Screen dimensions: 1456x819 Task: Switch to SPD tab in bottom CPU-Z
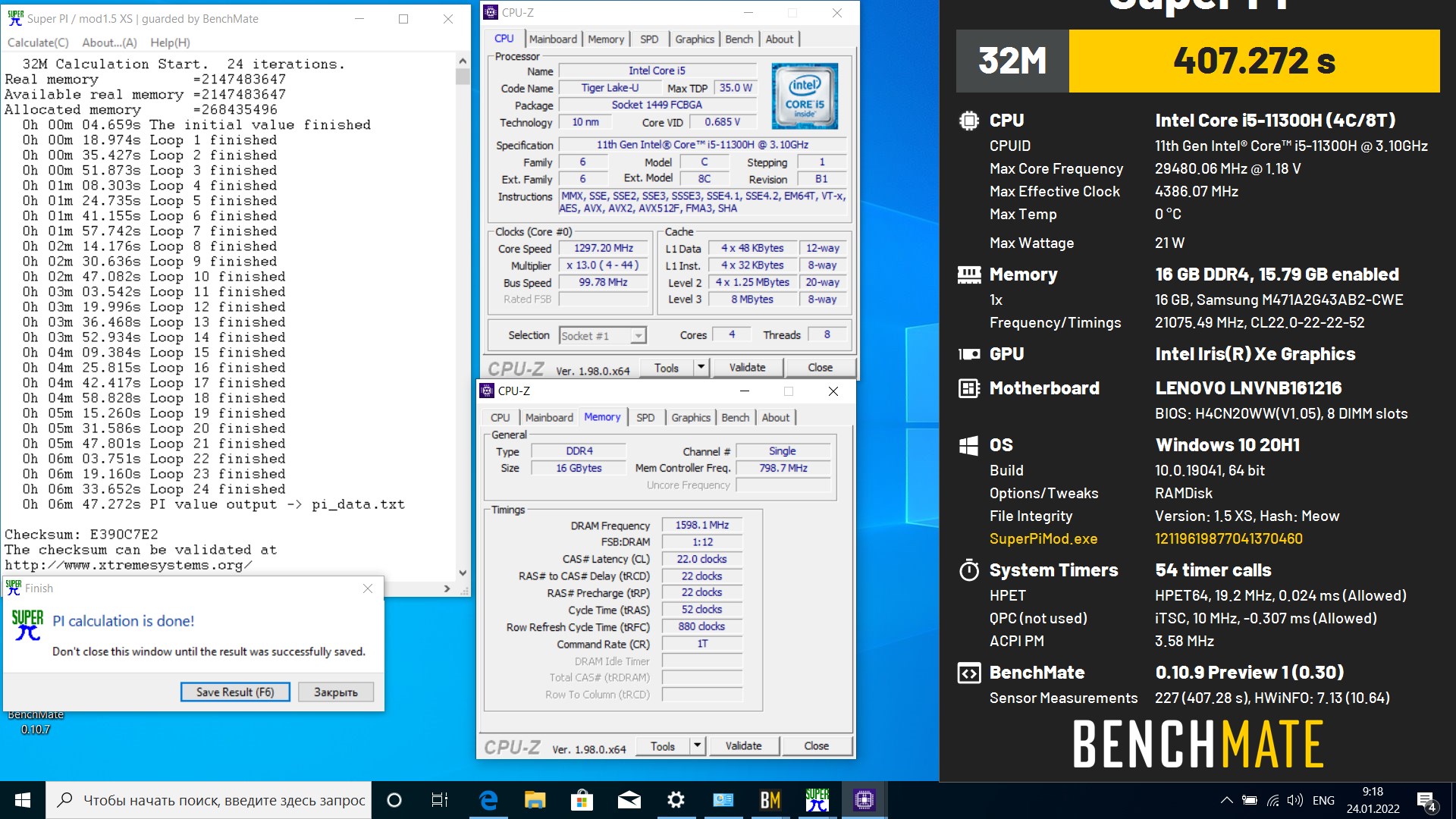(x=645, y=417)
